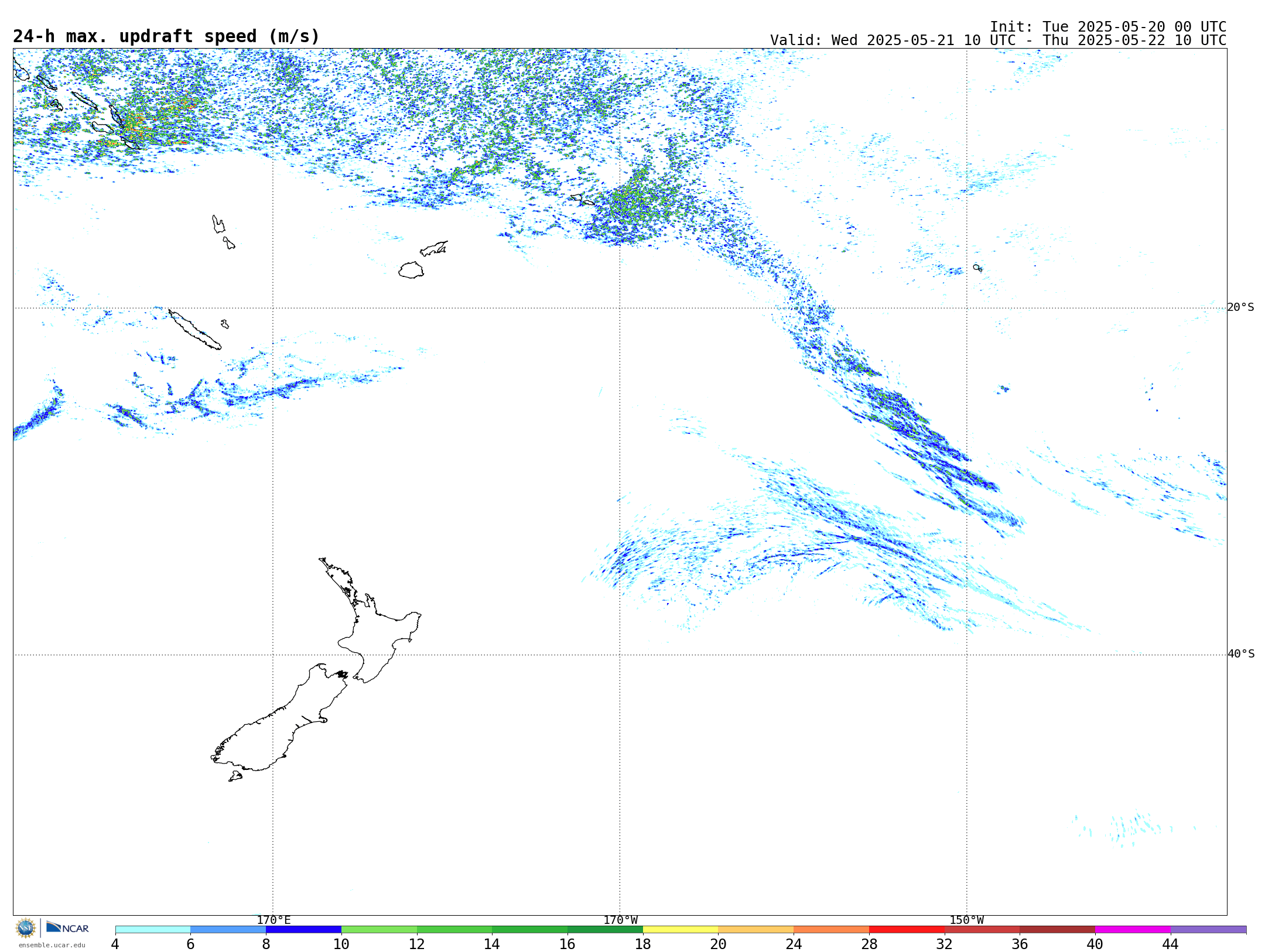Click the New Caledonia island outline
Image resolution: width=1265 pixels, height=952 pixels.
[195, 330]
